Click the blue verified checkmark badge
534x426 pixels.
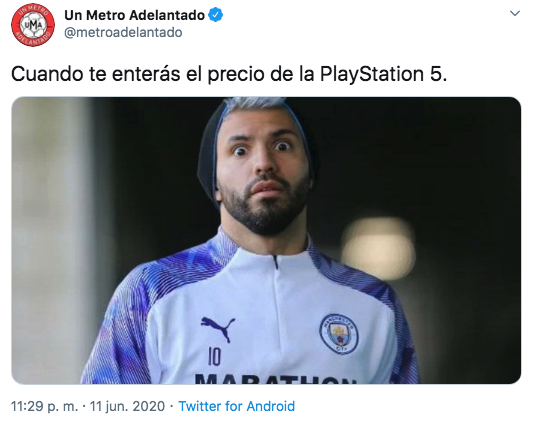215,15
